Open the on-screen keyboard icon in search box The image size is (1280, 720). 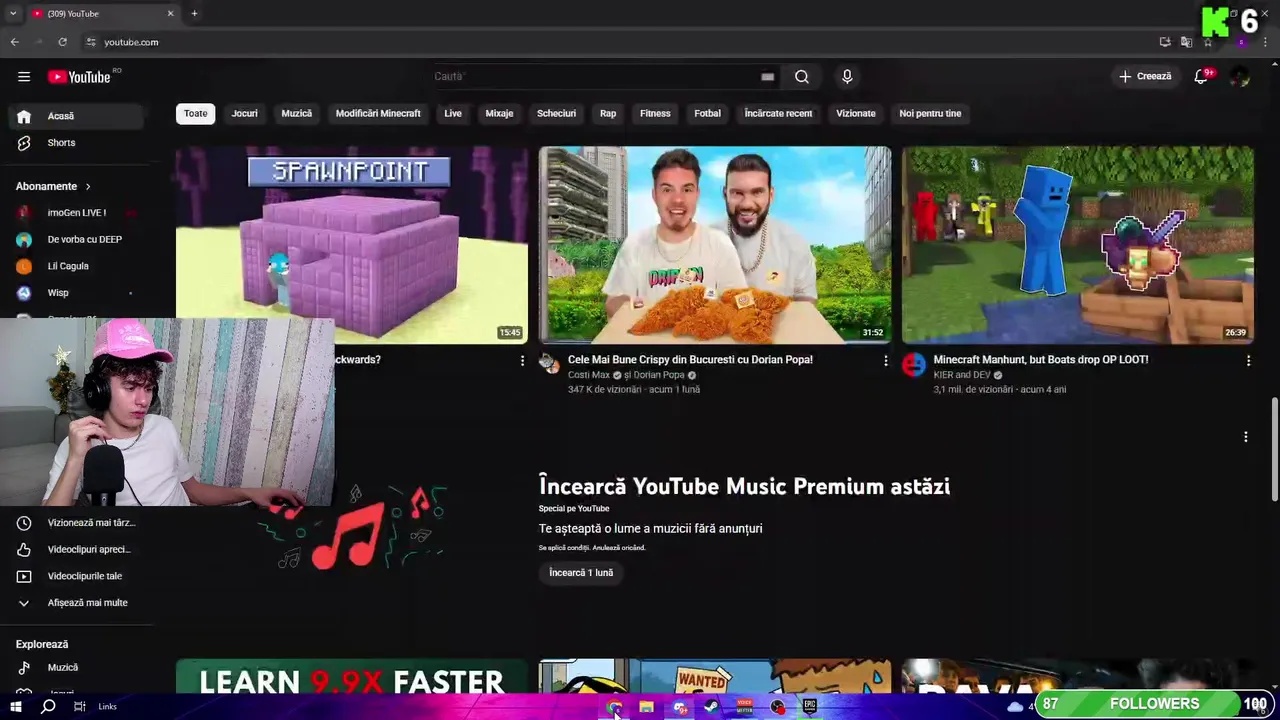tap(767, 77)
